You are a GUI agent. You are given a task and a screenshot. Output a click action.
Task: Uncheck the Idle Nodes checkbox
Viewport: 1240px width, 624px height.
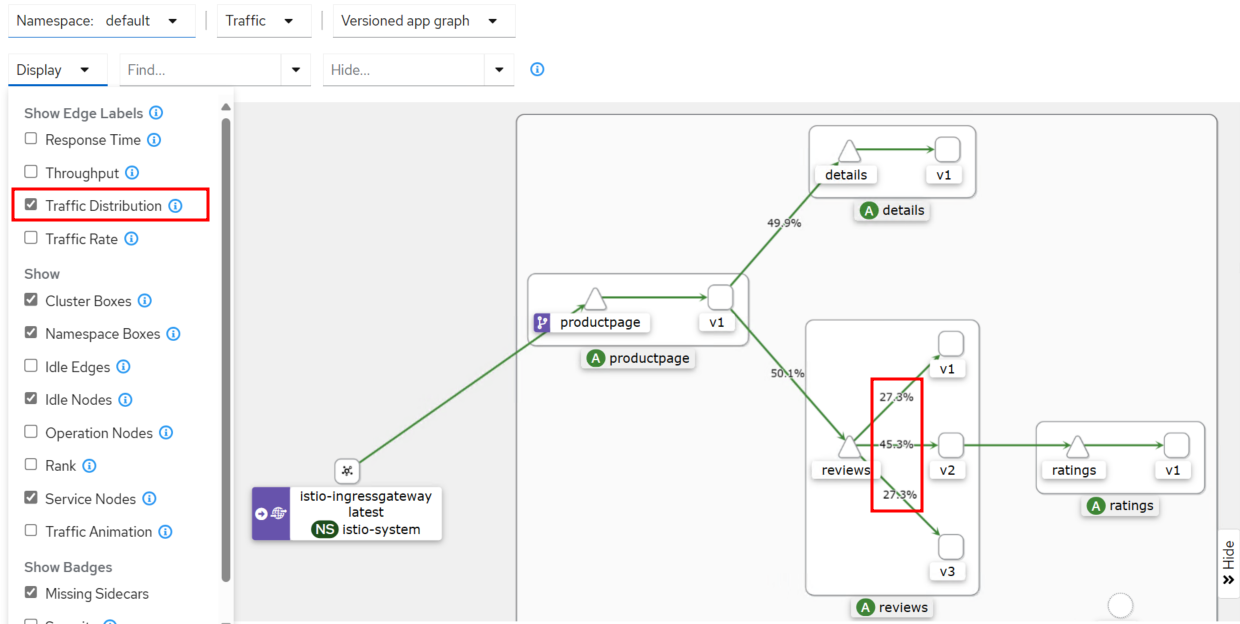pos(31,399)
